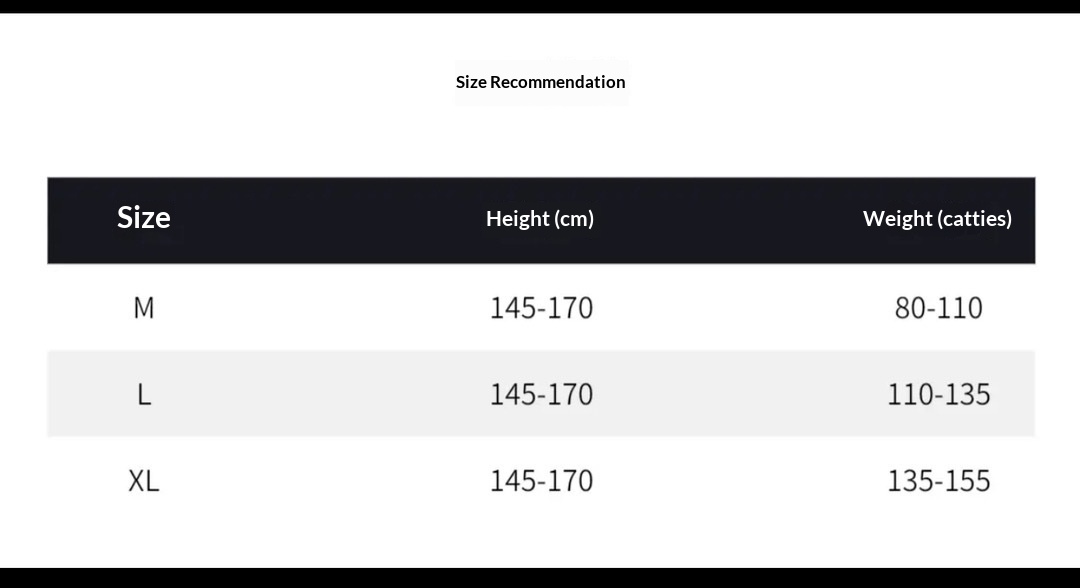Click the 135-155 weight value
The width and height of the screenshot is (1080, 588).
pyautogui.click(x=938, y=481)
